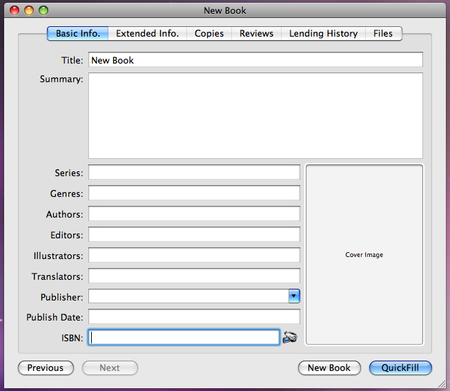Open the Copies tab

pos(209,33)
